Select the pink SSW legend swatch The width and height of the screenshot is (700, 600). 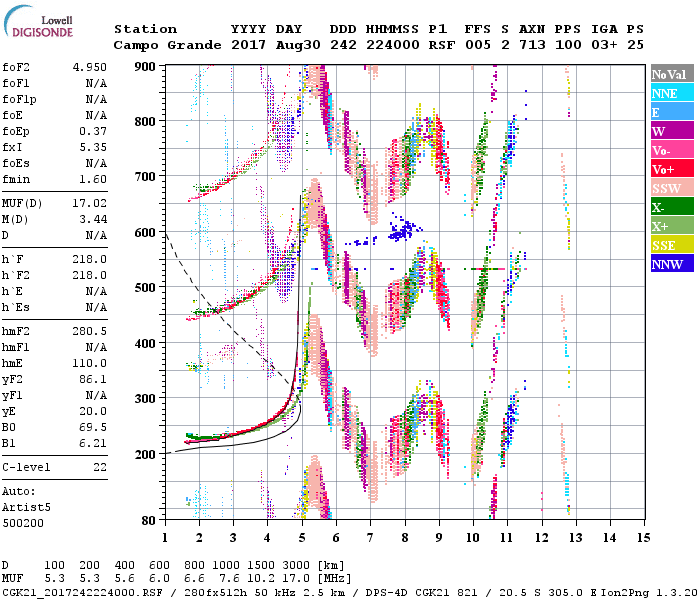670,189
